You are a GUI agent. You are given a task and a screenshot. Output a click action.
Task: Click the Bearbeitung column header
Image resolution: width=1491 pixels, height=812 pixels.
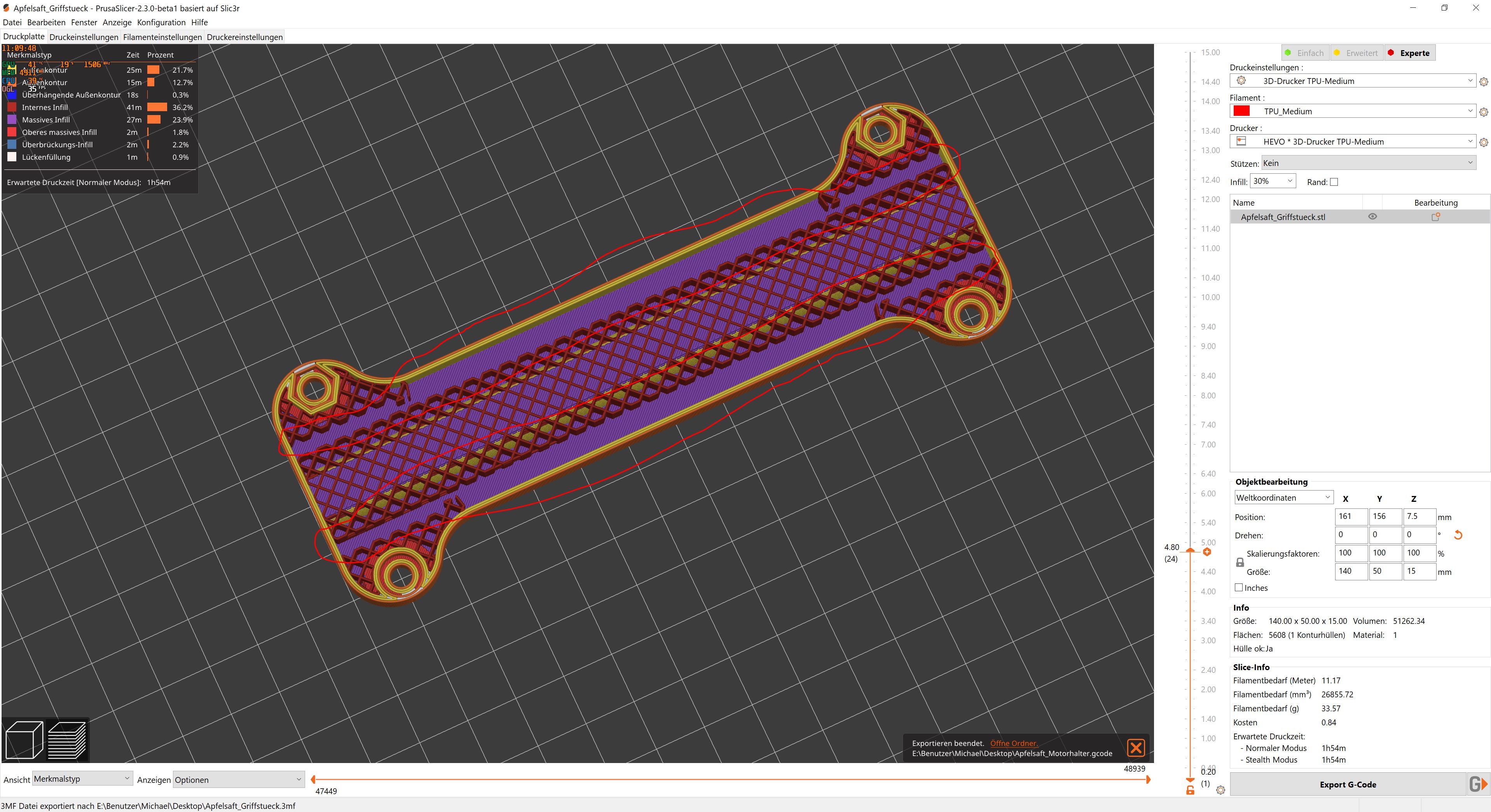1435,203
